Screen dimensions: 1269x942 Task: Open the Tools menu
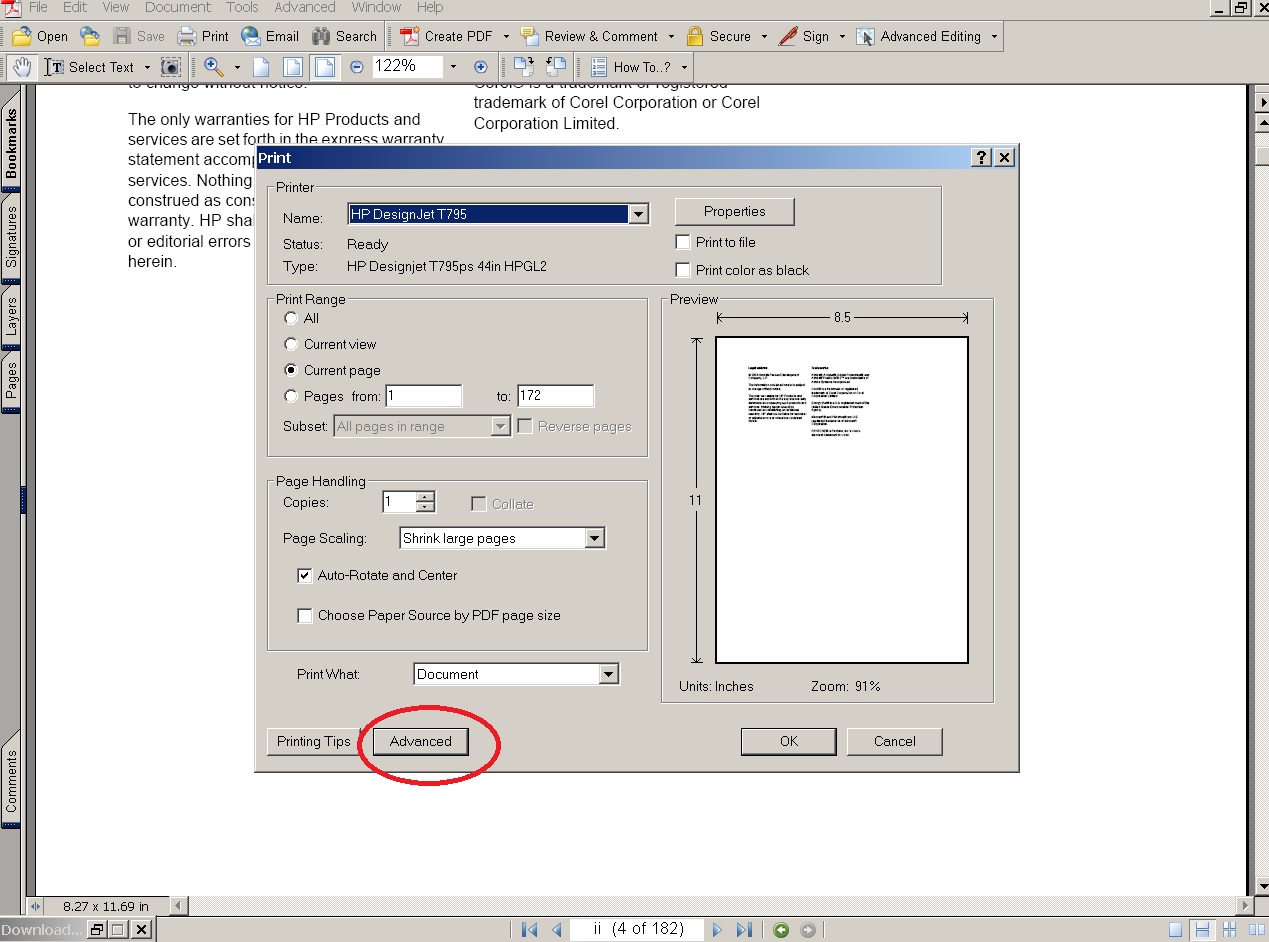pyautogui.click(x=242, y=7)
